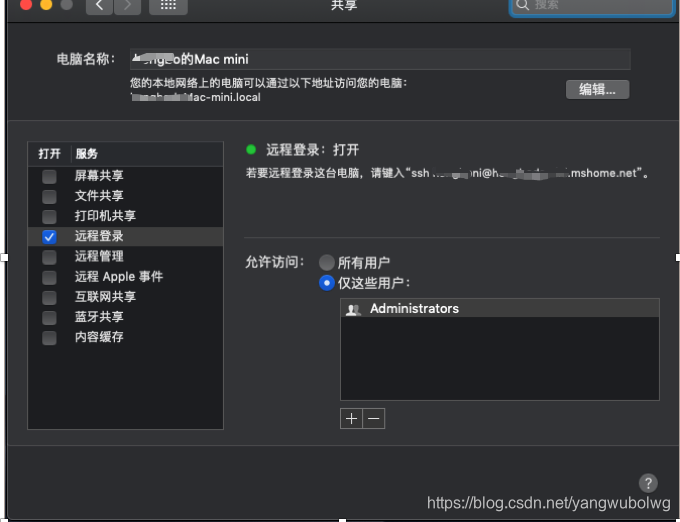The width and height of the screenshot is (680, 522).
Task: Select the Administrators row
Action: pyautogui.click(x=500, y=308)
